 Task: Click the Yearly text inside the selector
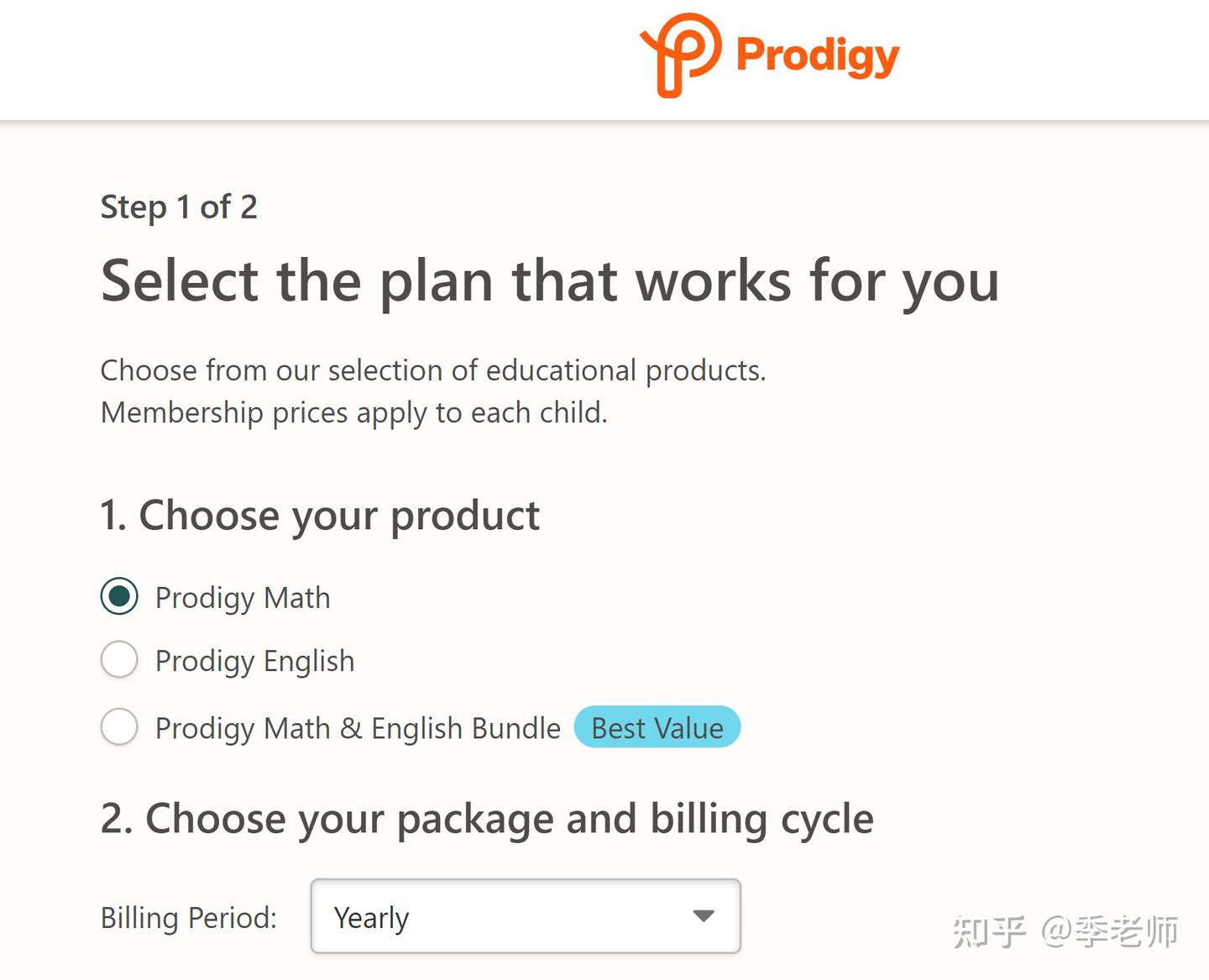(x=370, y=917)
